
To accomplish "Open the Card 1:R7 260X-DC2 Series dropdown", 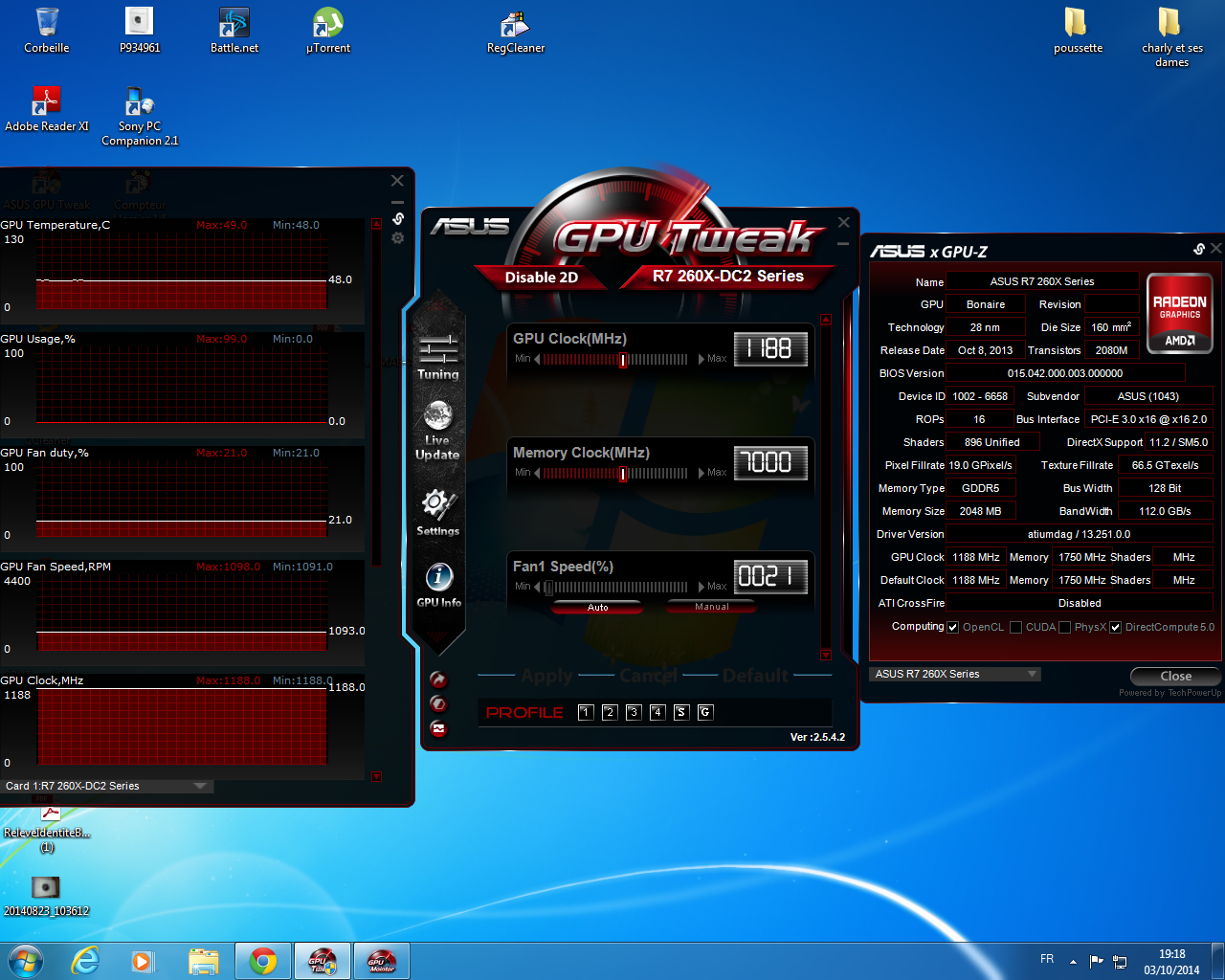I will [x=106, y=786].
